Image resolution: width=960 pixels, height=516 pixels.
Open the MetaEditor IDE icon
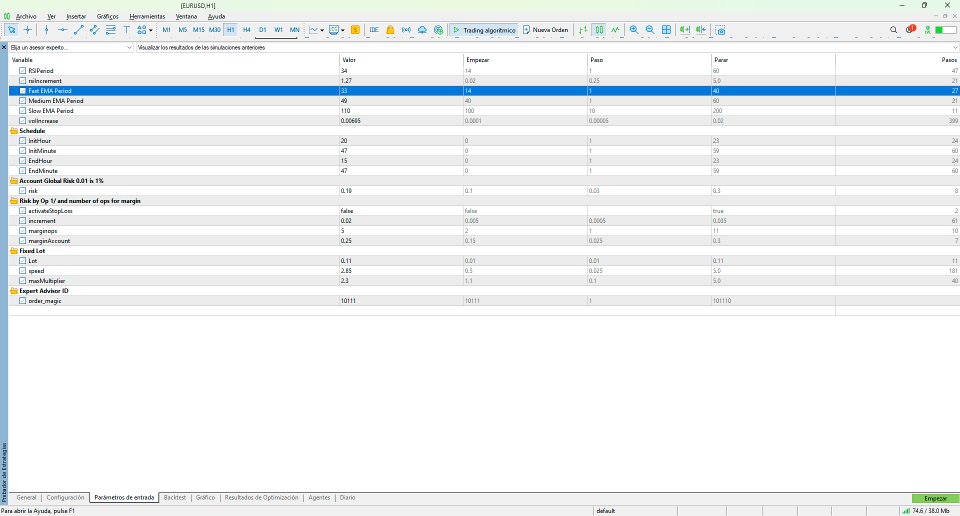click(x=373, y=29)
